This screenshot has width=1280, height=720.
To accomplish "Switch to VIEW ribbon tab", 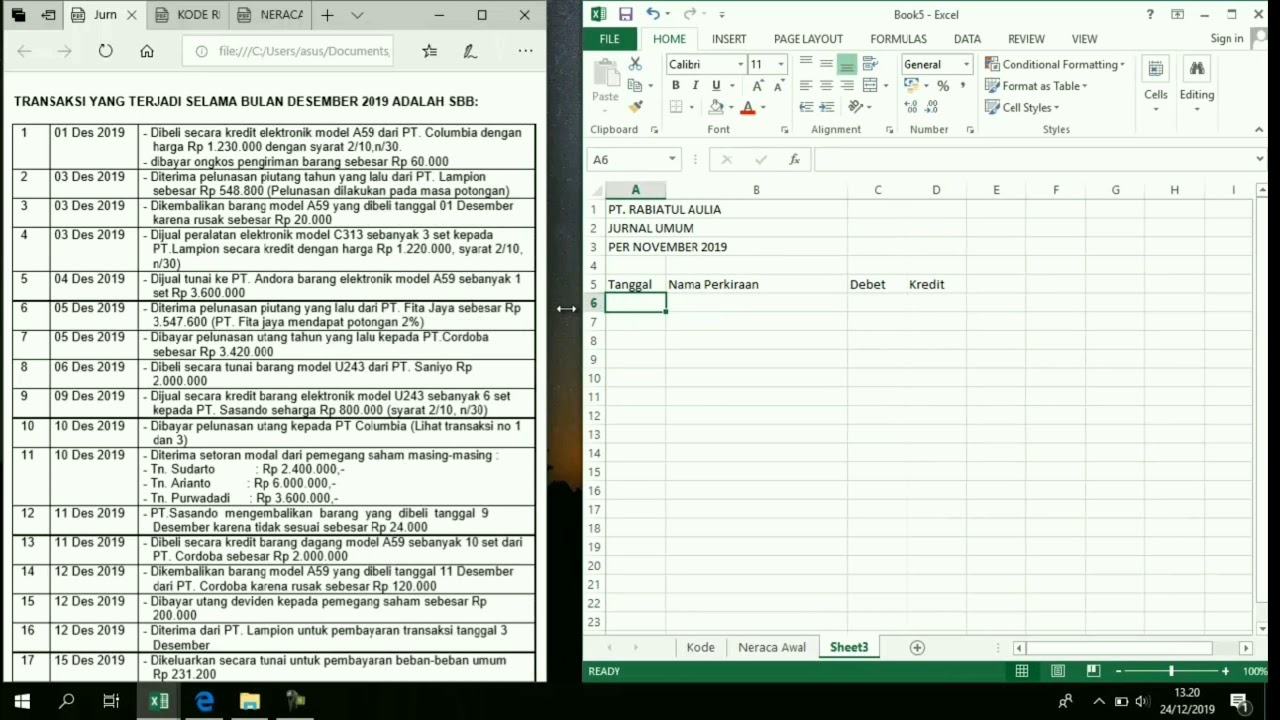I will pyautogui.click(x=1084, y=39).
